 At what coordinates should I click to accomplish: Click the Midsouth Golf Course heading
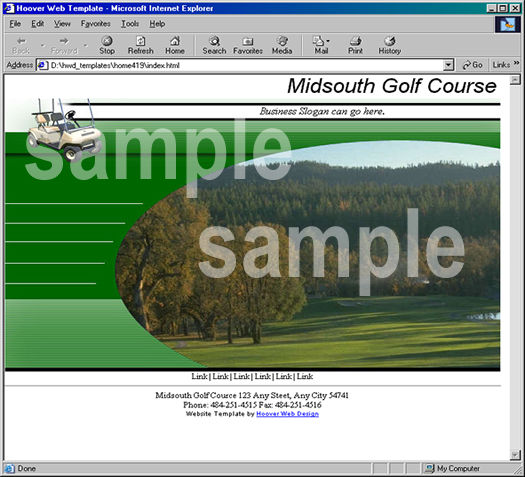click(392, 86)
